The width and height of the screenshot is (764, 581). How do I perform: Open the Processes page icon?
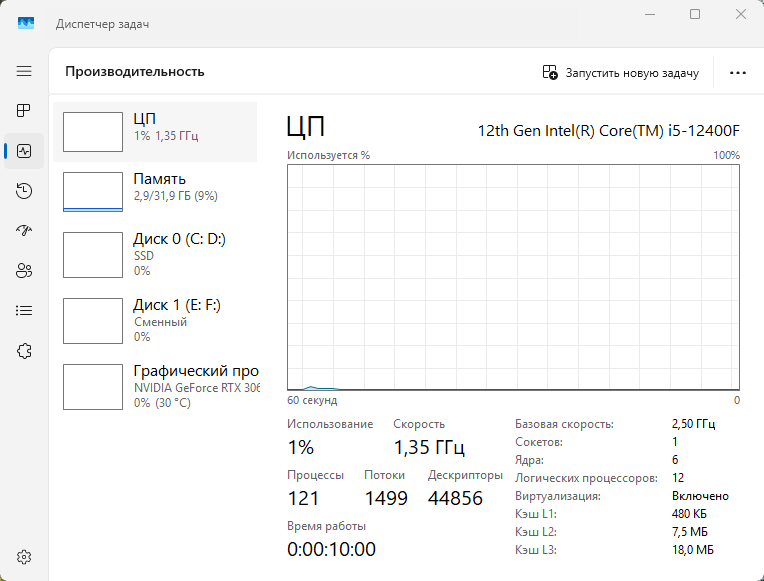24,111
